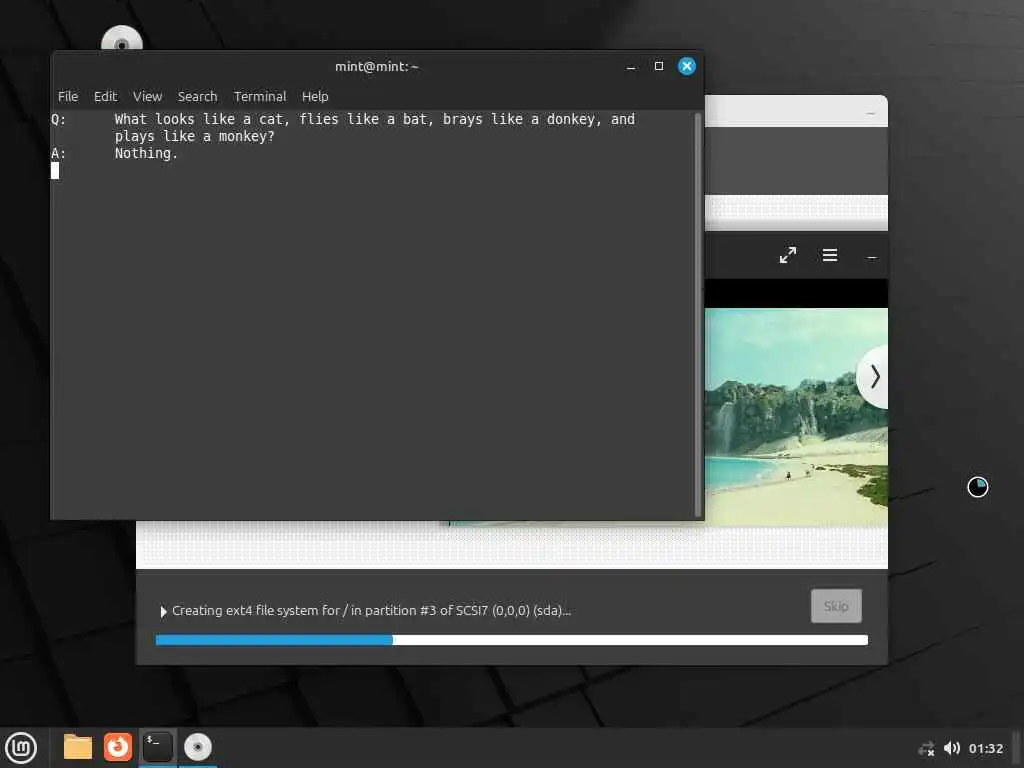Viewport: 1024px width, 768px height.
Task: Minimize the background viewer window
Action: coord(871,257)
